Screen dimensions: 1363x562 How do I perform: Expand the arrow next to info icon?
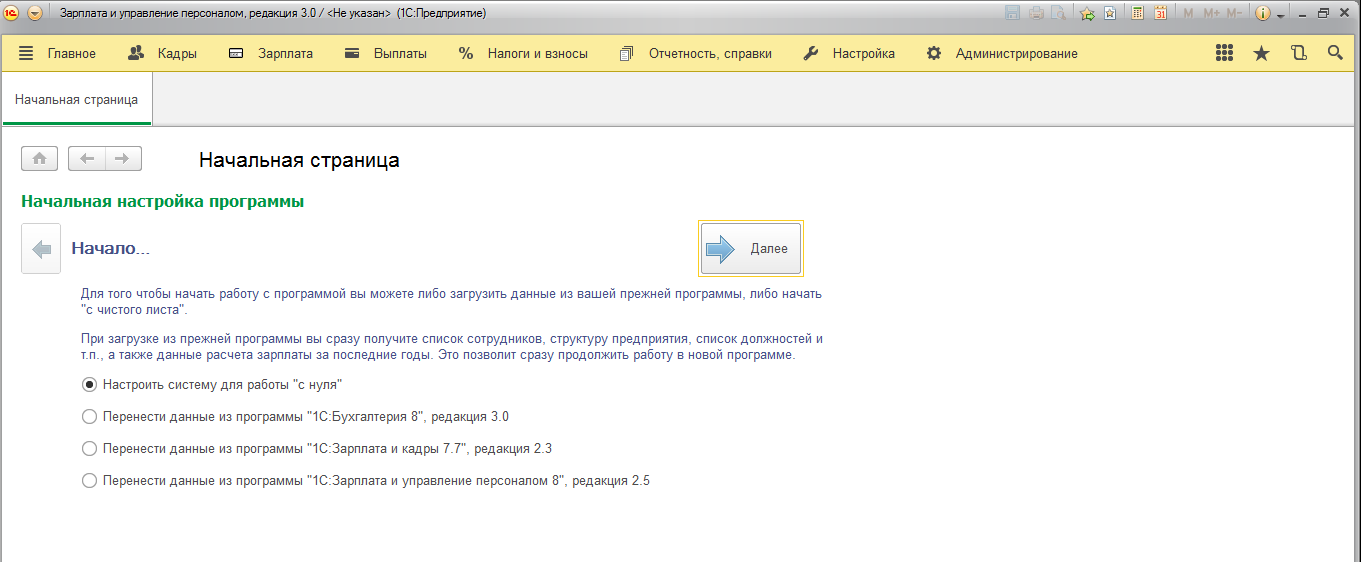(x=1280, y=16)
